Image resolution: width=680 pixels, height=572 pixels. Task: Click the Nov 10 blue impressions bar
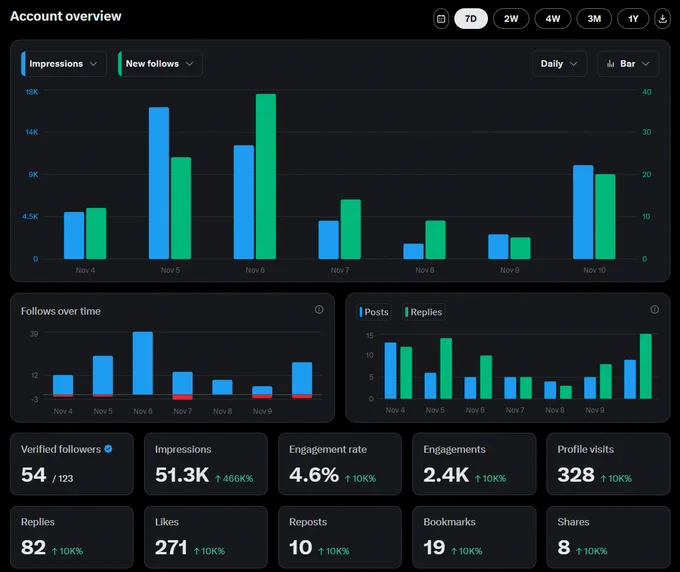pyautogui.click(x=583, y=212)
